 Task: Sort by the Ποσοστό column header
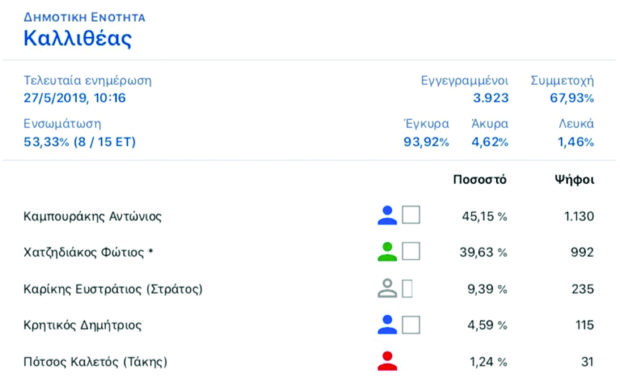pyautogui.click(x=480, y=180)
